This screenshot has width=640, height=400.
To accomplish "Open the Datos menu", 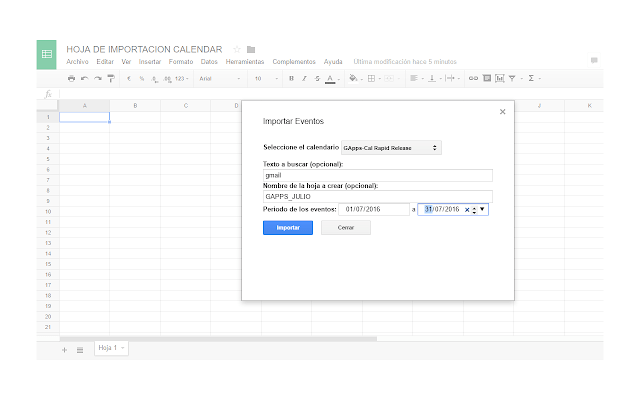I will point(209,62).
